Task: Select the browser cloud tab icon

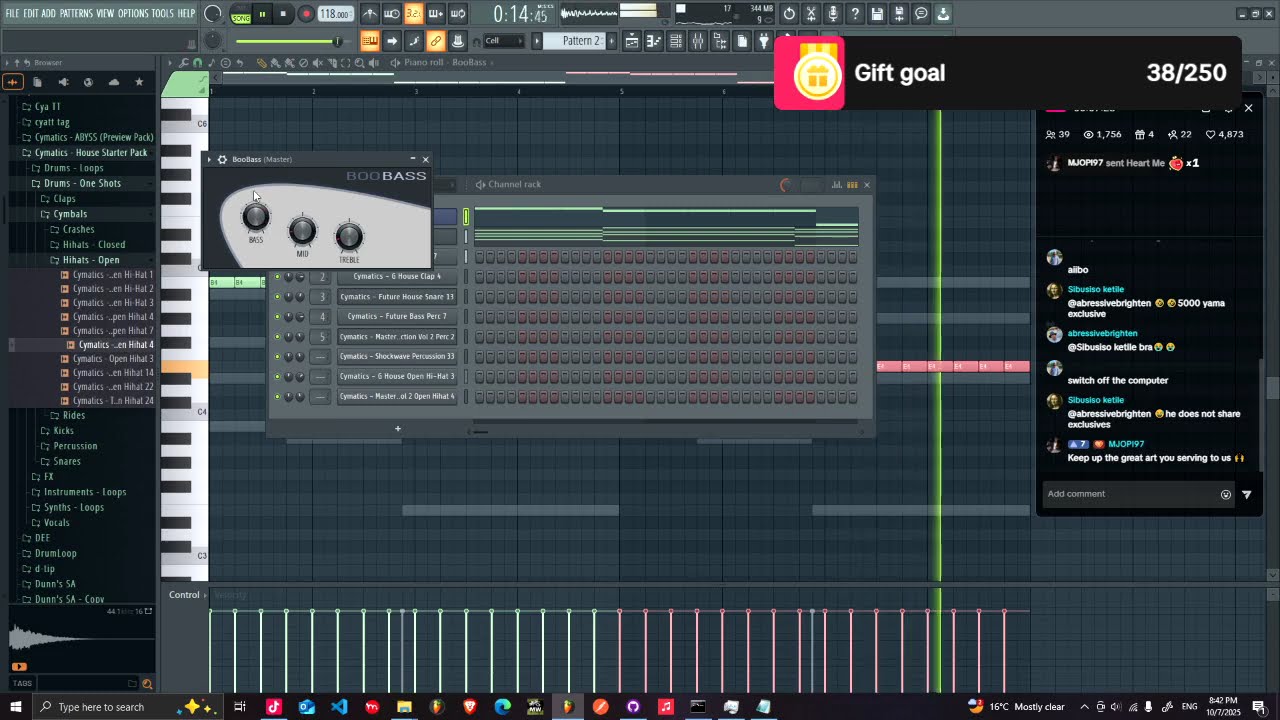Action: 113,82
